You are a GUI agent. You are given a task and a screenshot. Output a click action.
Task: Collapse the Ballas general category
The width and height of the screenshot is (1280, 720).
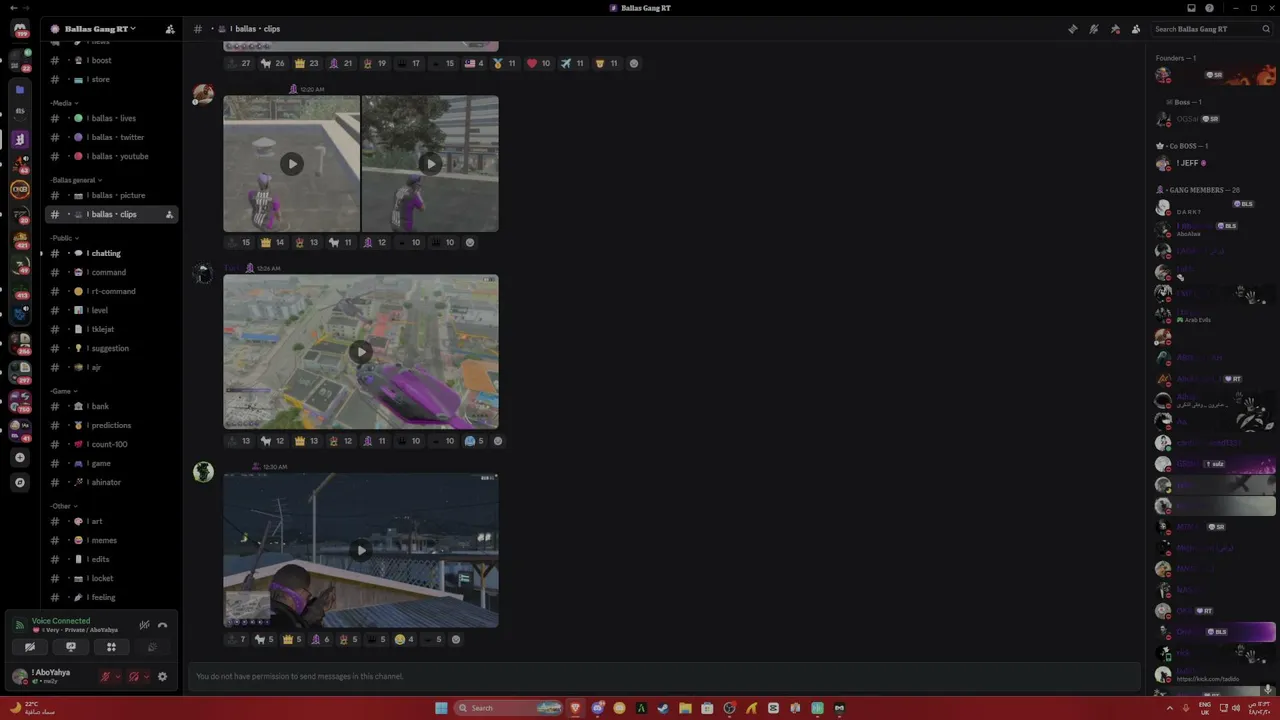click(76, 180)
